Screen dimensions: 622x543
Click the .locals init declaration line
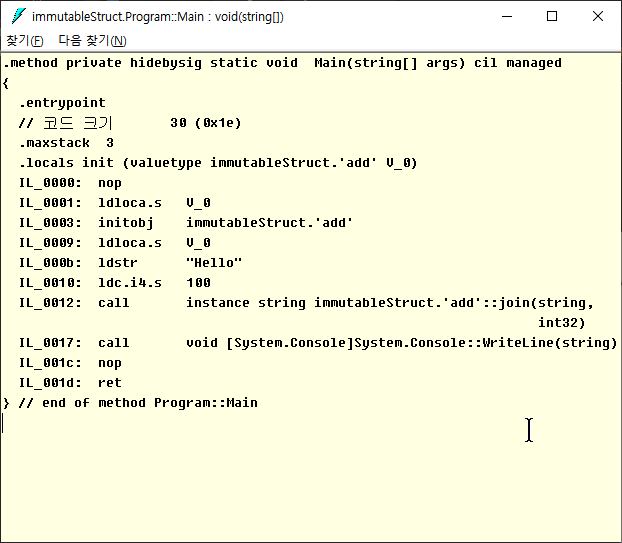click(x=218, y=163)
